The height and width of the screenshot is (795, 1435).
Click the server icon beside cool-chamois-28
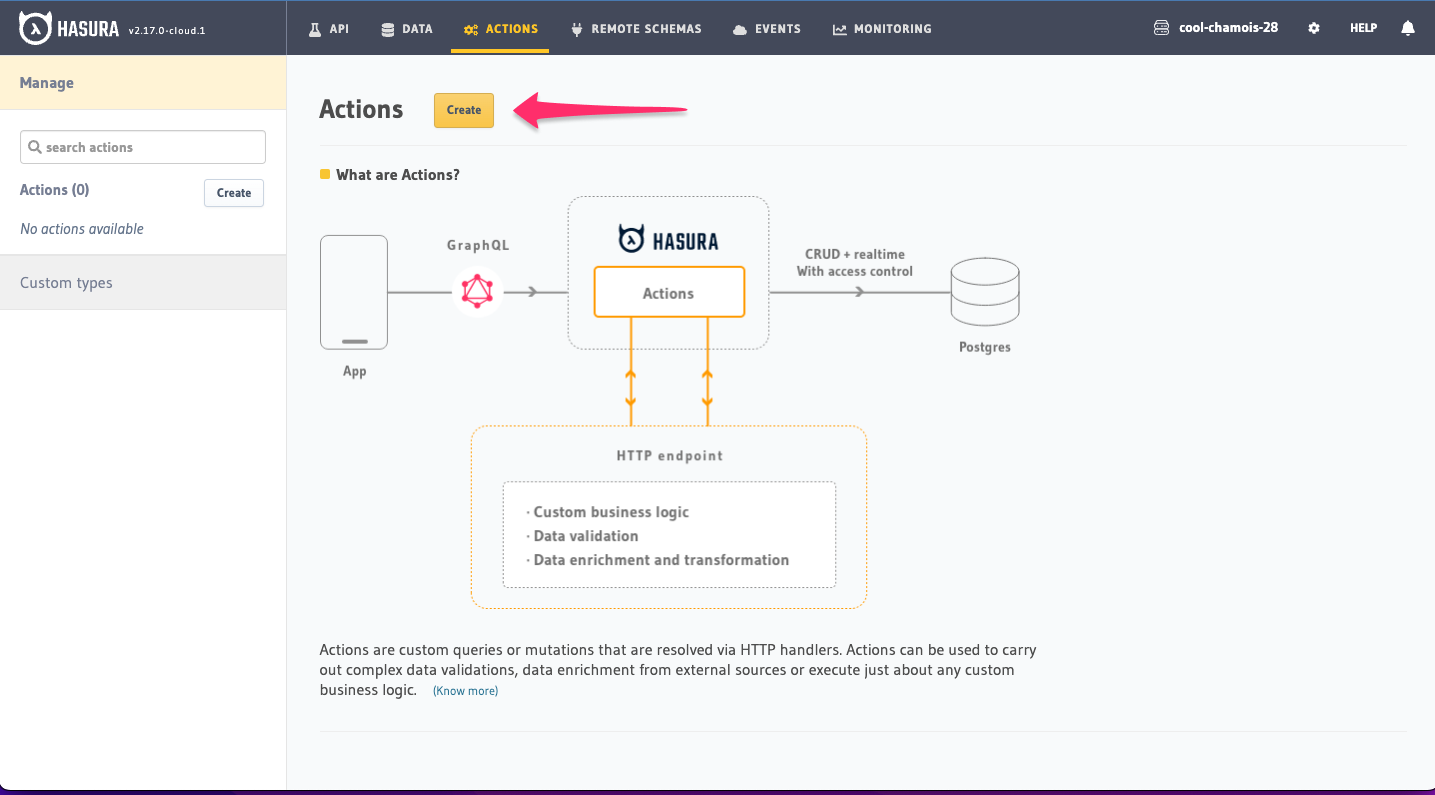tap(1161, 29)
